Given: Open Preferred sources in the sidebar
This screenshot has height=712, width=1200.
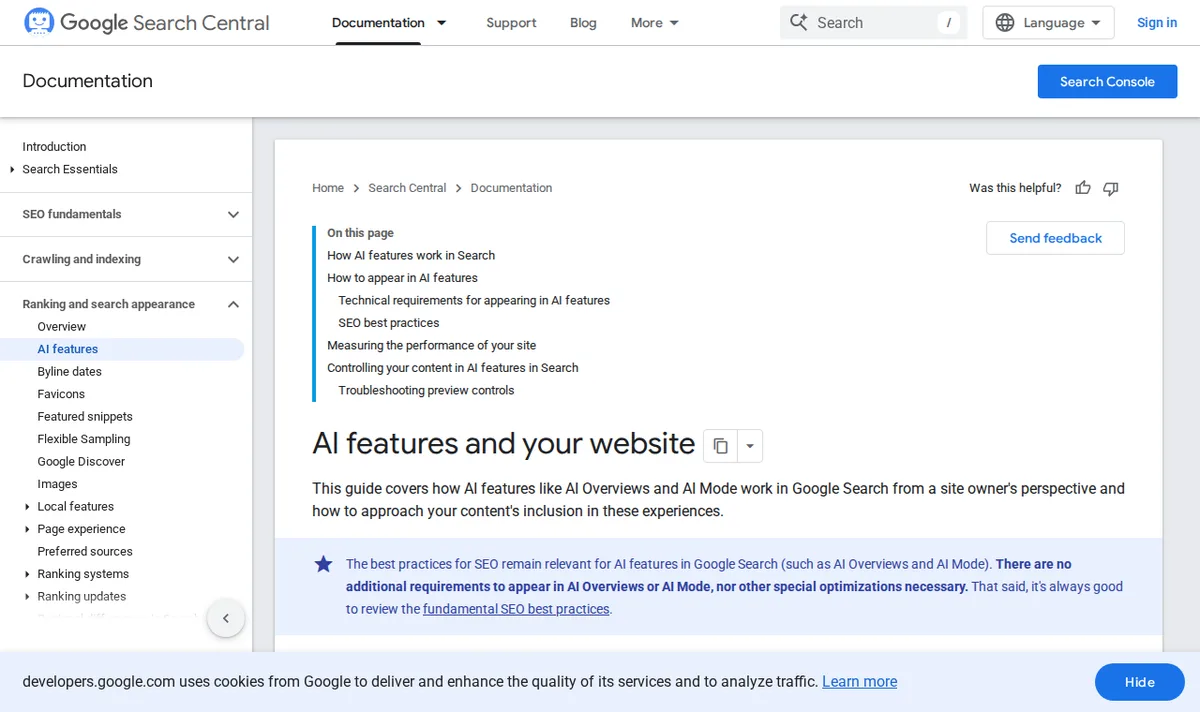Looking at the screenshot, I should click(85, 551).
